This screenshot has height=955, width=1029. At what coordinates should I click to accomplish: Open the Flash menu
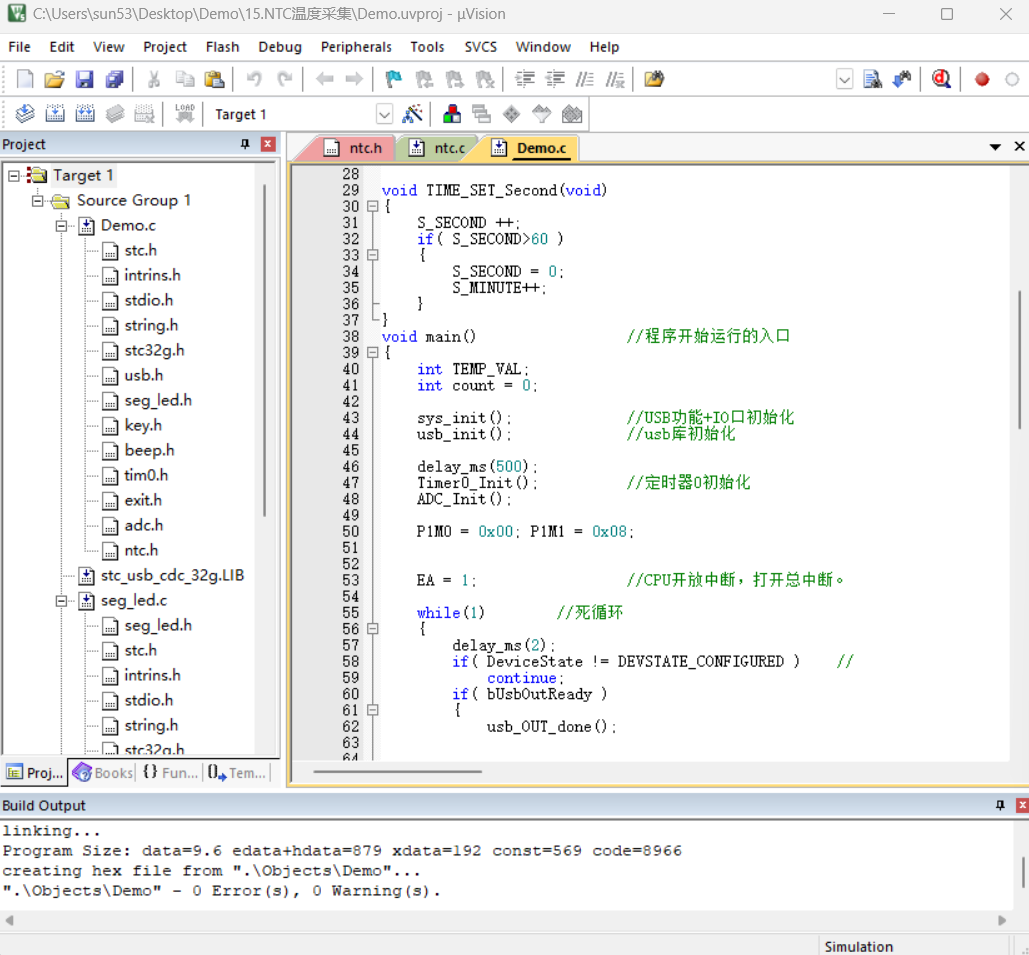coord(222,47)
